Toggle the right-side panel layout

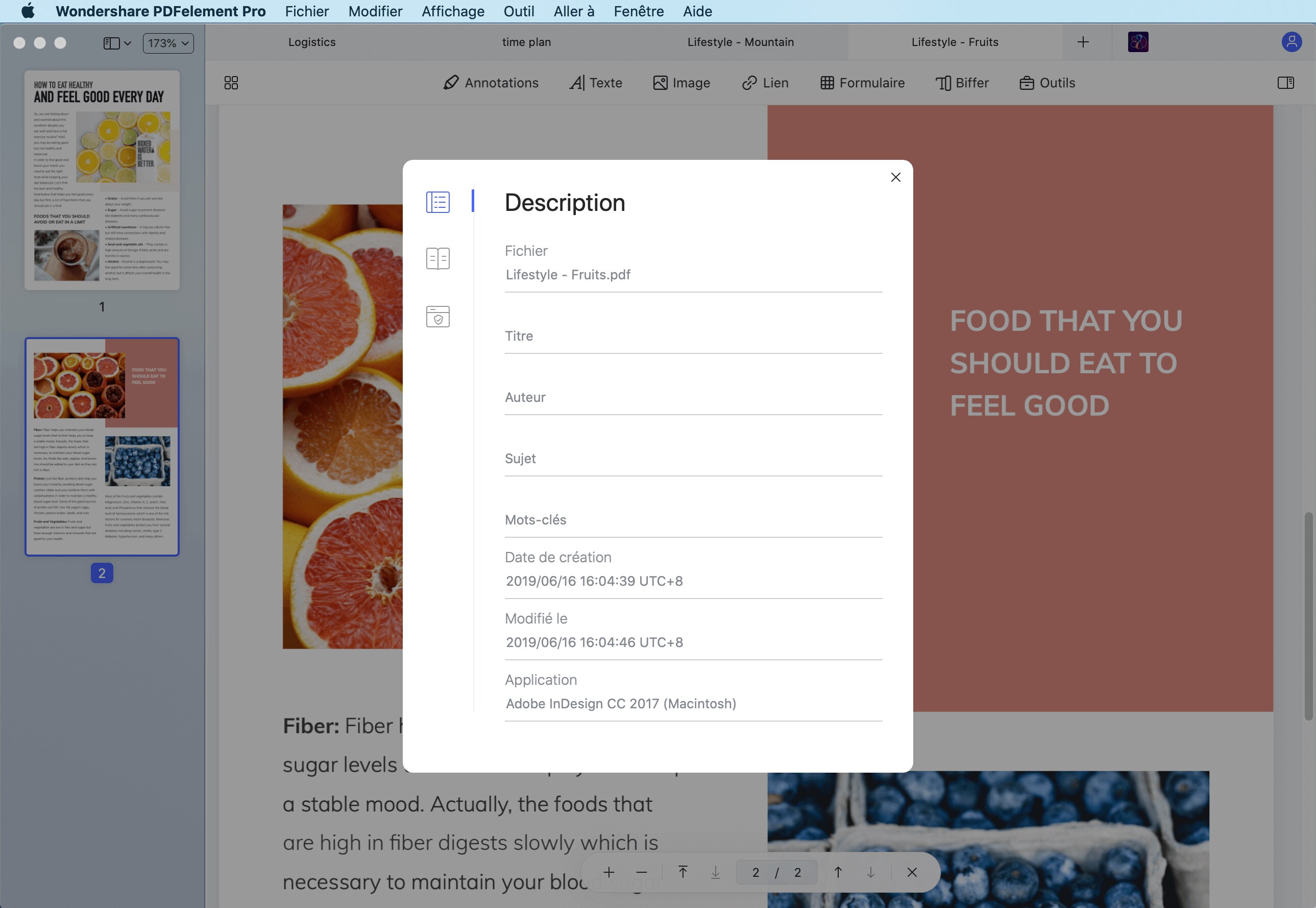pyautogui.click(x=1286, y=83)
